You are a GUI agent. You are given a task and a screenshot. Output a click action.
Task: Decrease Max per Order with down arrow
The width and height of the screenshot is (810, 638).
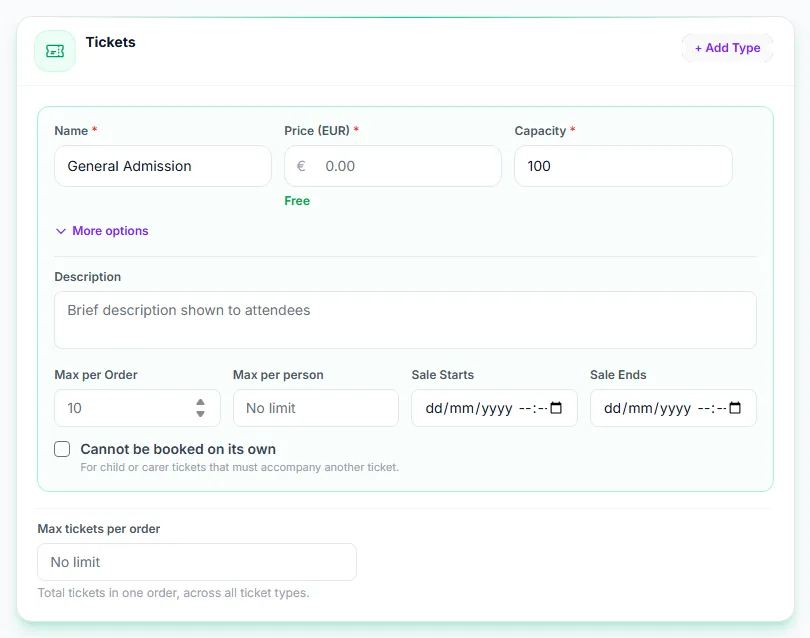pos(200,414)
